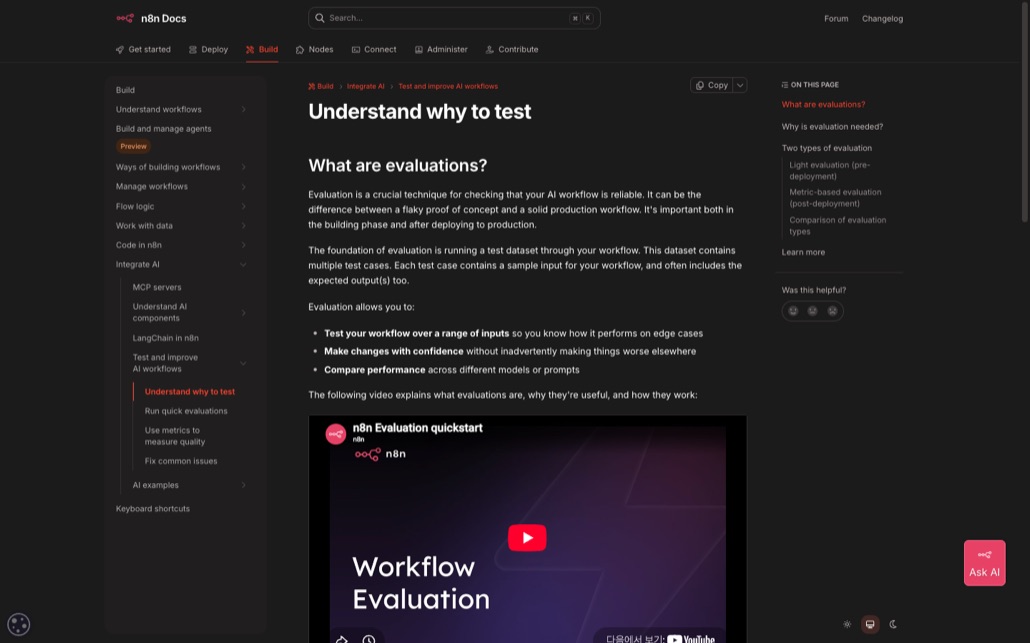1030x643 pixels.
Task: Play the n8n Evaluation quickstart video
Action: [x=527, y=537]
